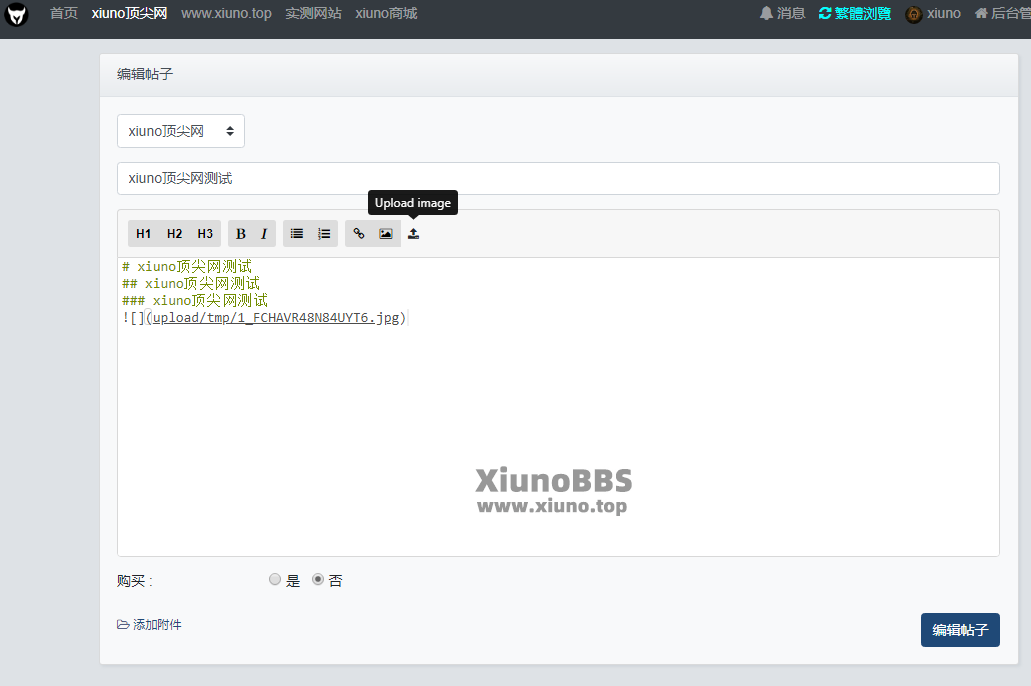Click 添加附件 to add attachment
Viewport: 1031px width, 686px height.
coord(149,624)
